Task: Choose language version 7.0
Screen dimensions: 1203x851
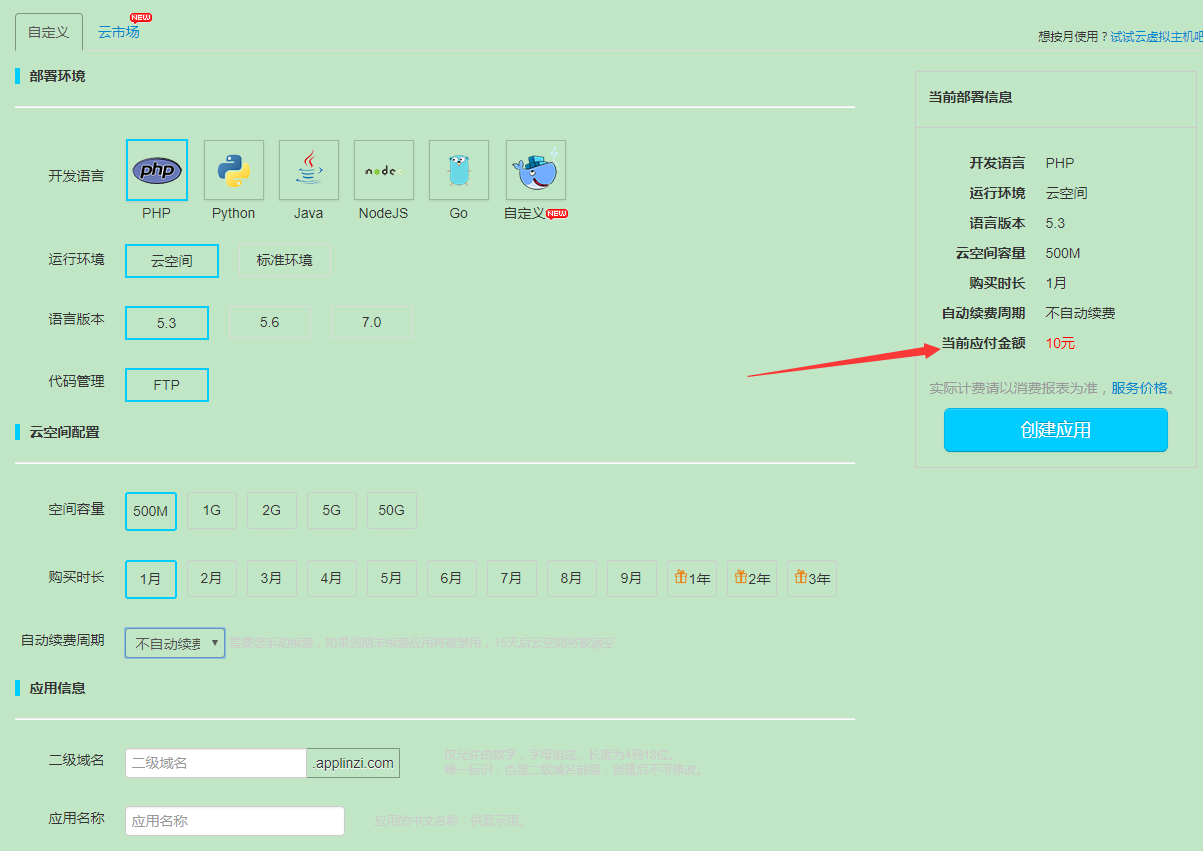Action: (x=372, y=322)
